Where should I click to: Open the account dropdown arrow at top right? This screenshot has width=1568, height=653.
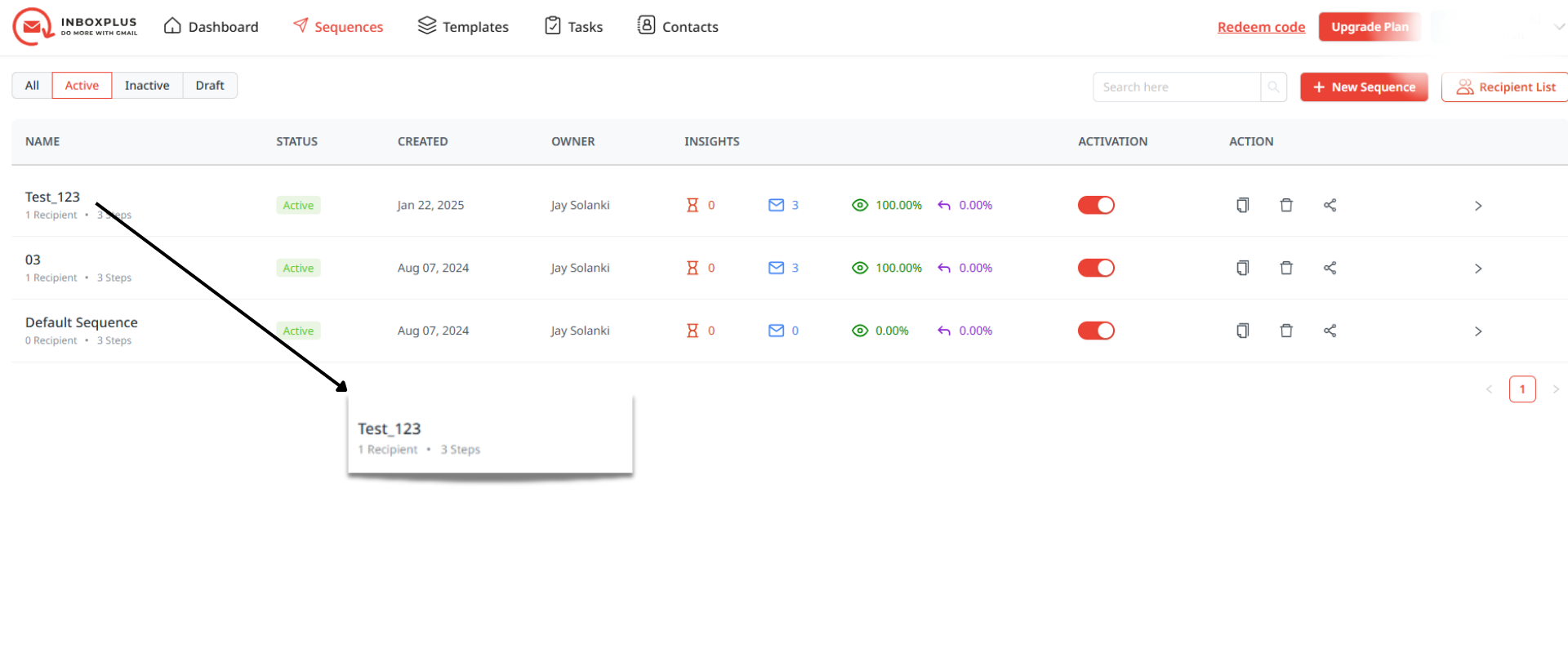click(1558, 27)
